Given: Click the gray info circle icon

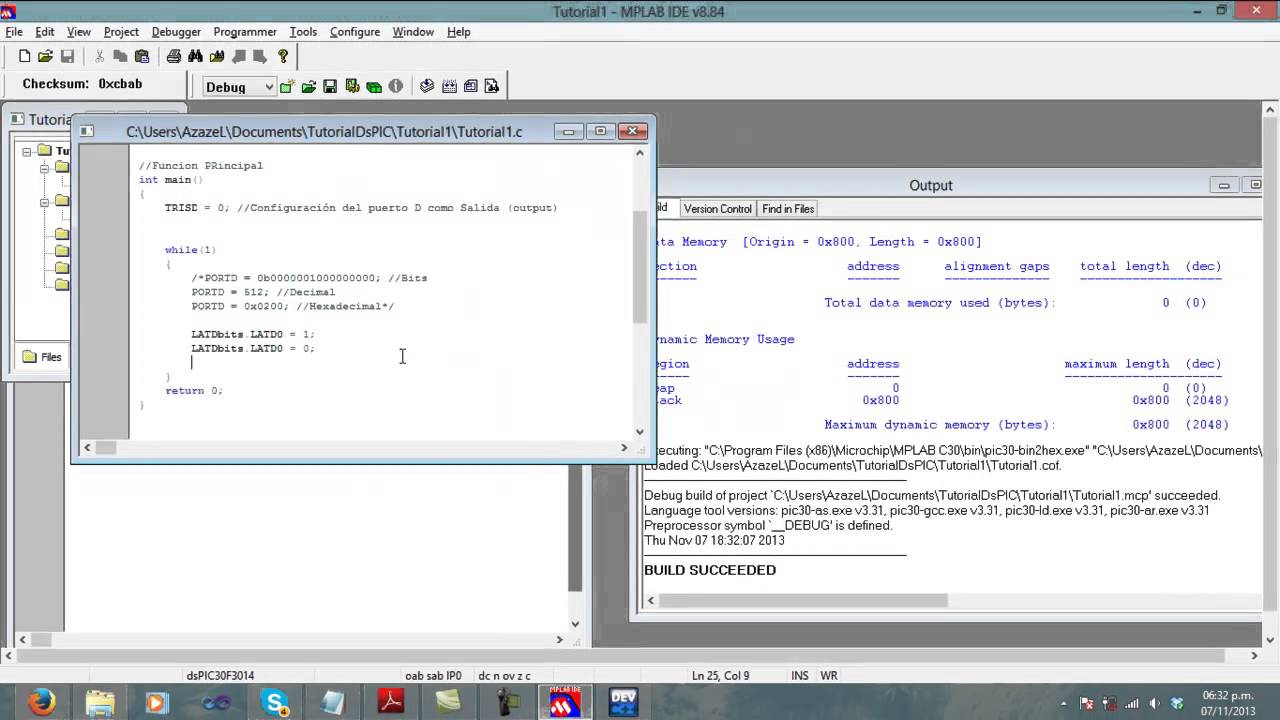Looking at the screenshot, I should pos(396,87).
